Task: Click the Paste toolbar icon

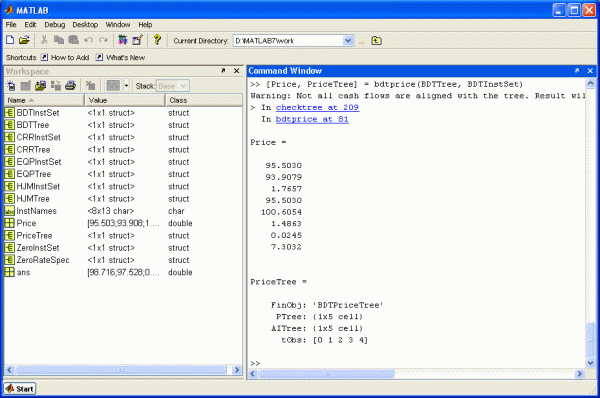Action: tap(73, 40)
